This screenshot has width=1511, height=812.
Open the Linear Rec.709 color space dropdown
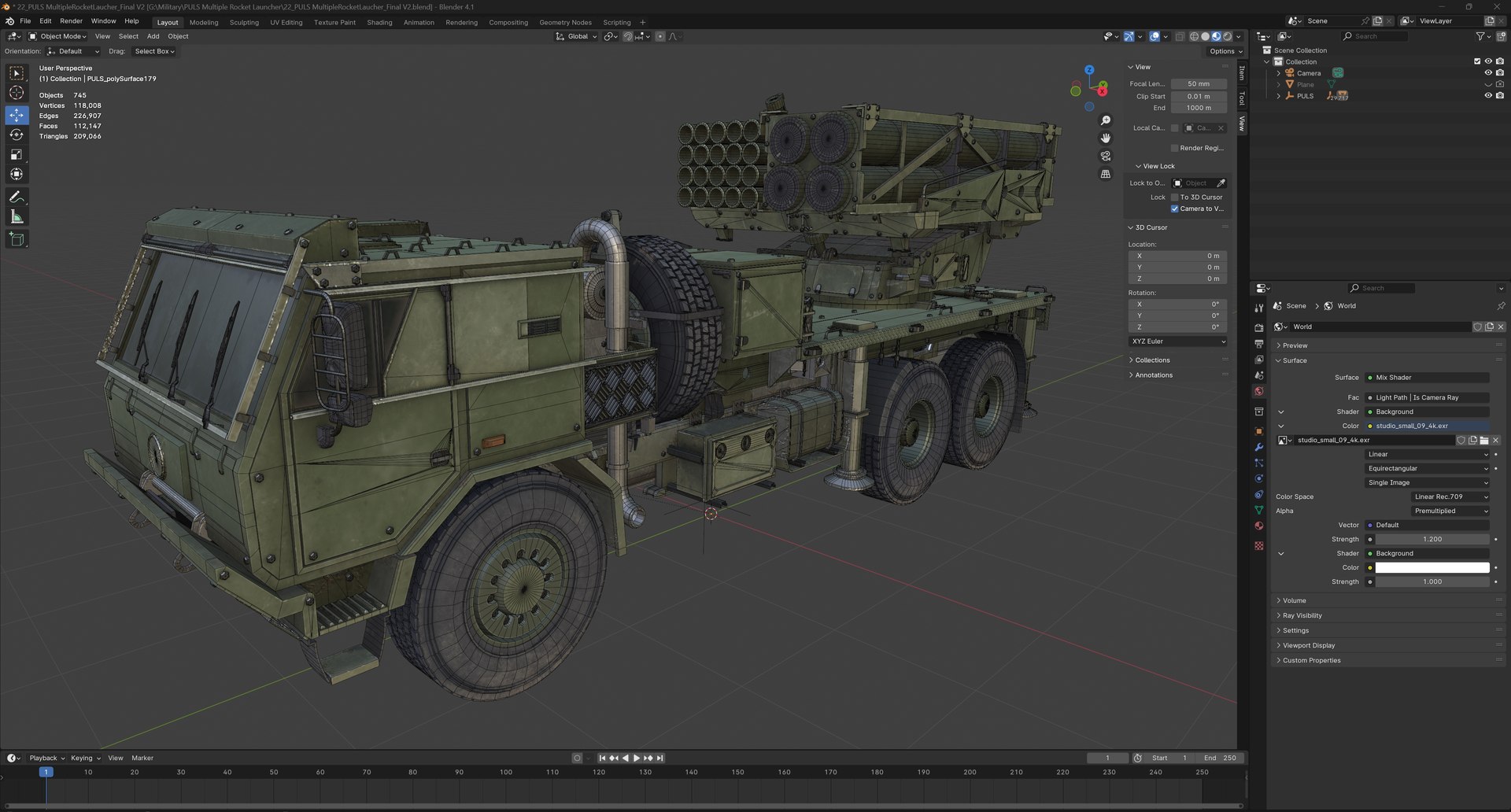[1450, 497]
